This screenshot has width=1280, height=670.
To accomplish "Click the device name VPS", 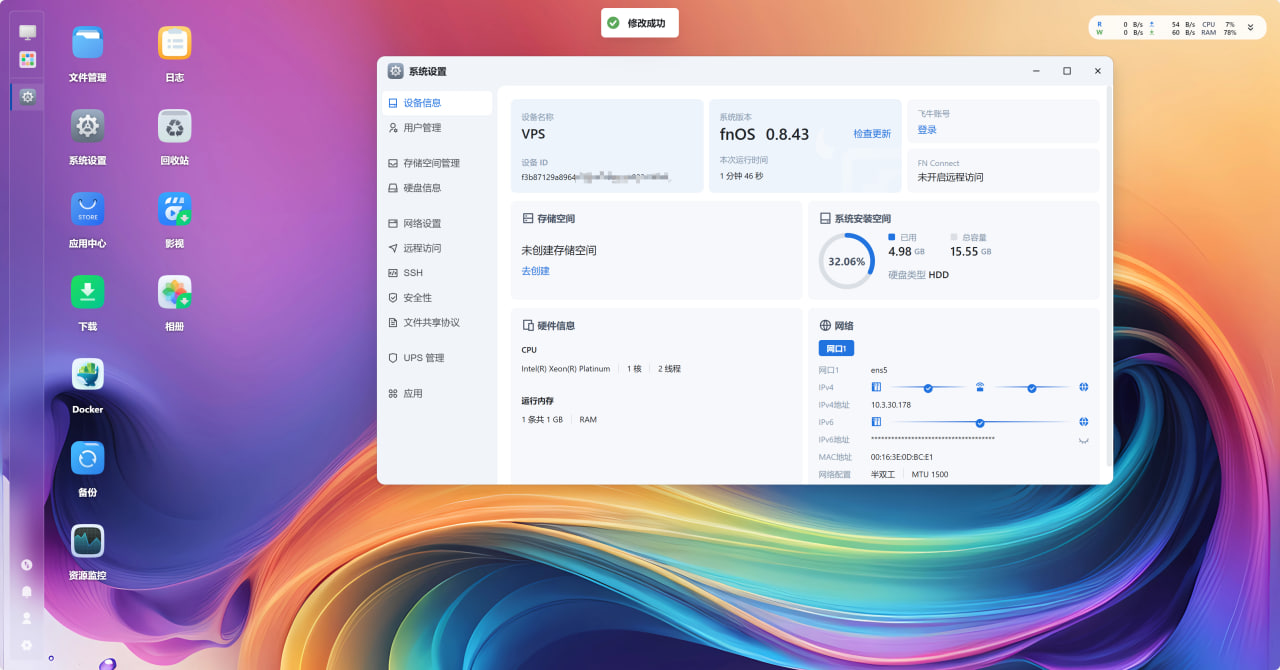I will pos(533,134).
